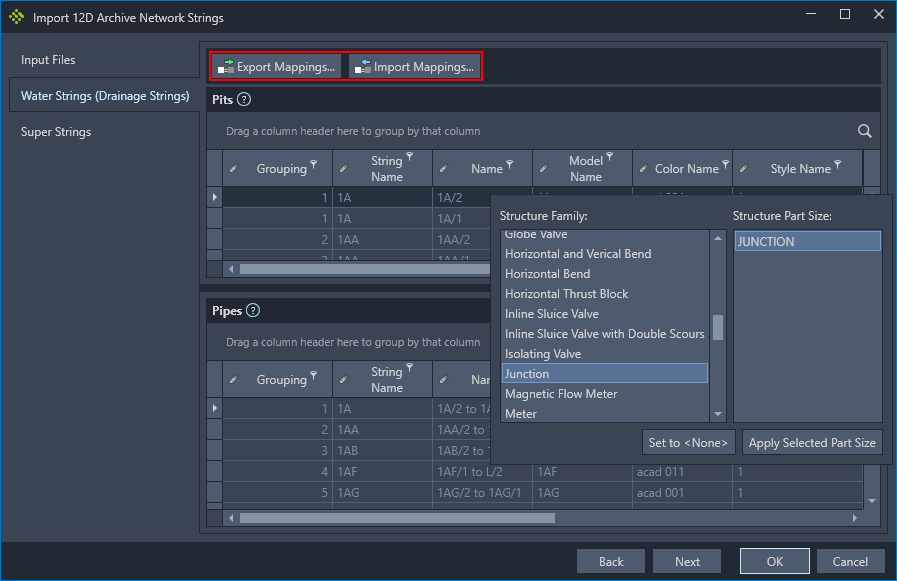897x581 pixels.
Task: Select Horizontal Thrust Block structure family
Action: pyautogui.click(x=605, y=294)
